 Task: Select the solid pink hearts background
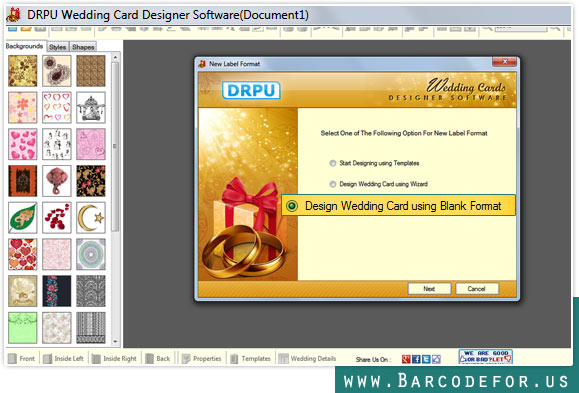click(23, 144)
